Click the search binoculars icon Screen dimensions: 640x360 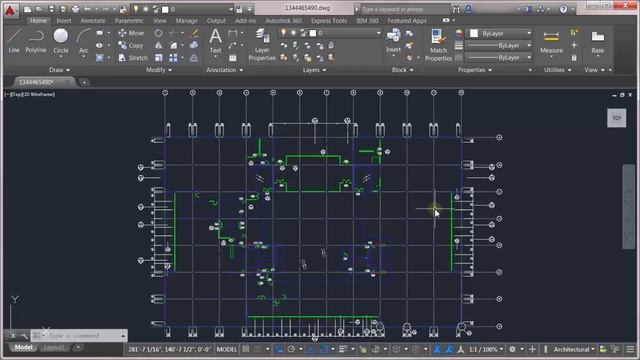[456, 9]
